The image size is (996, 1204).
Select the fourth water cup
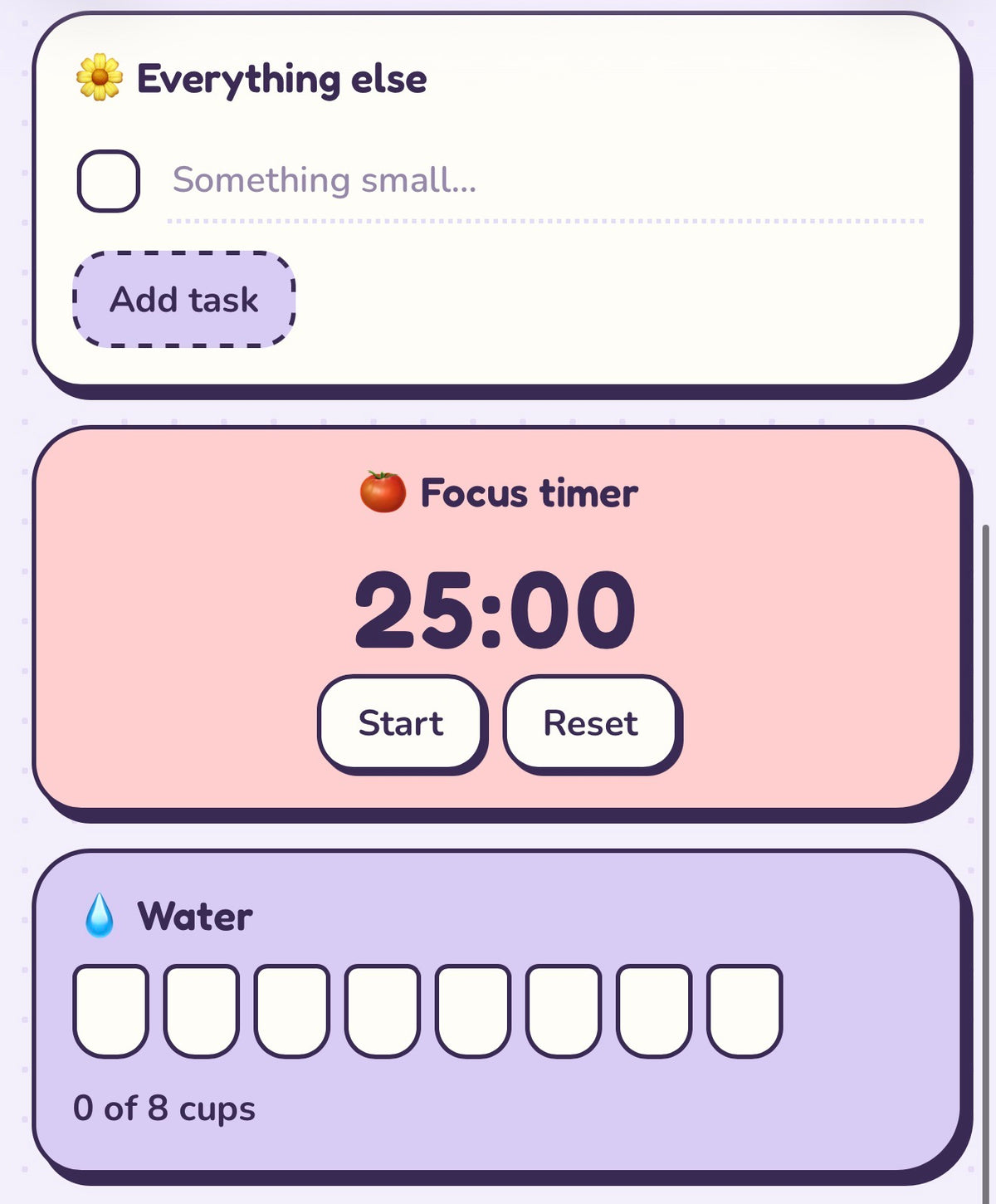[x=383, y=1011]
